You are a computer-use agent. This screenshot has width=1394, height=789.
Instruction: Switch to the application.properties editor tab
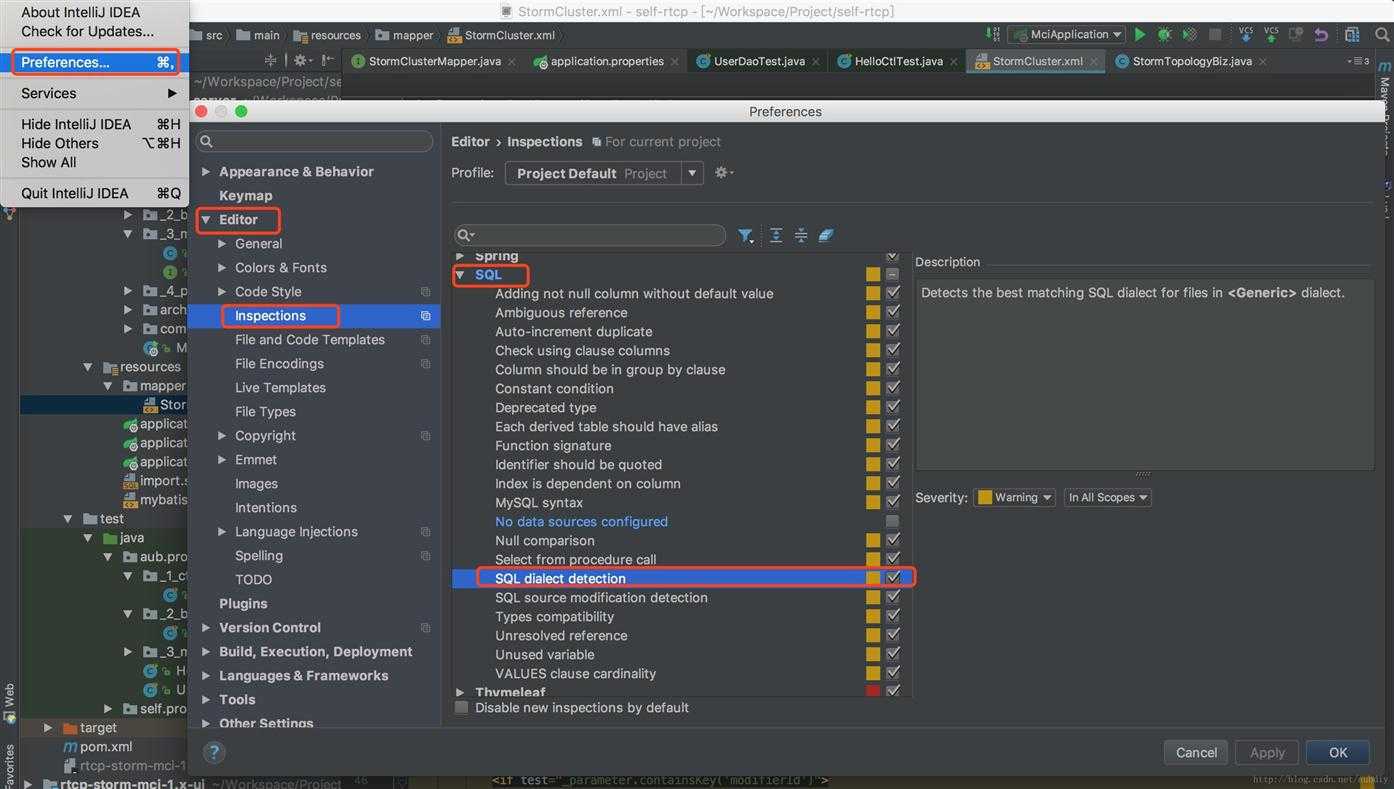607,61
